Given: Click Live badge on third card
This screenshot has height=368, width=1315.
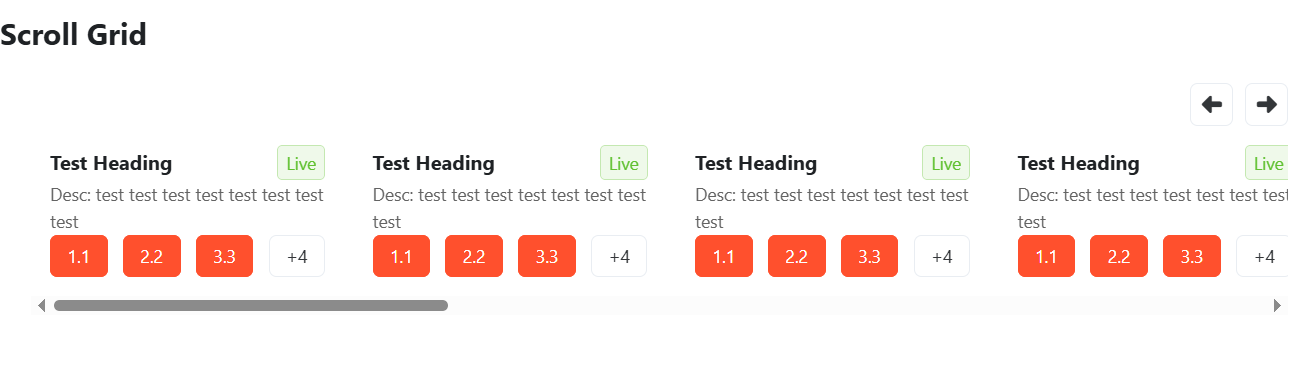Looking at the screenshot, I should click(946, 163).
